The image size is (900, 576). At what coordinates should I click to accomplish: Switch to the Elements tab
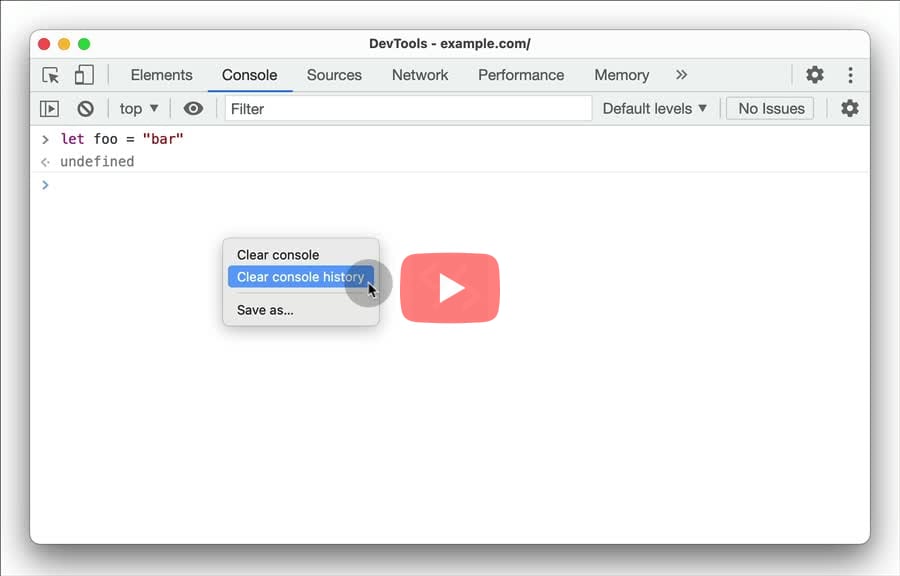[161, 75]
